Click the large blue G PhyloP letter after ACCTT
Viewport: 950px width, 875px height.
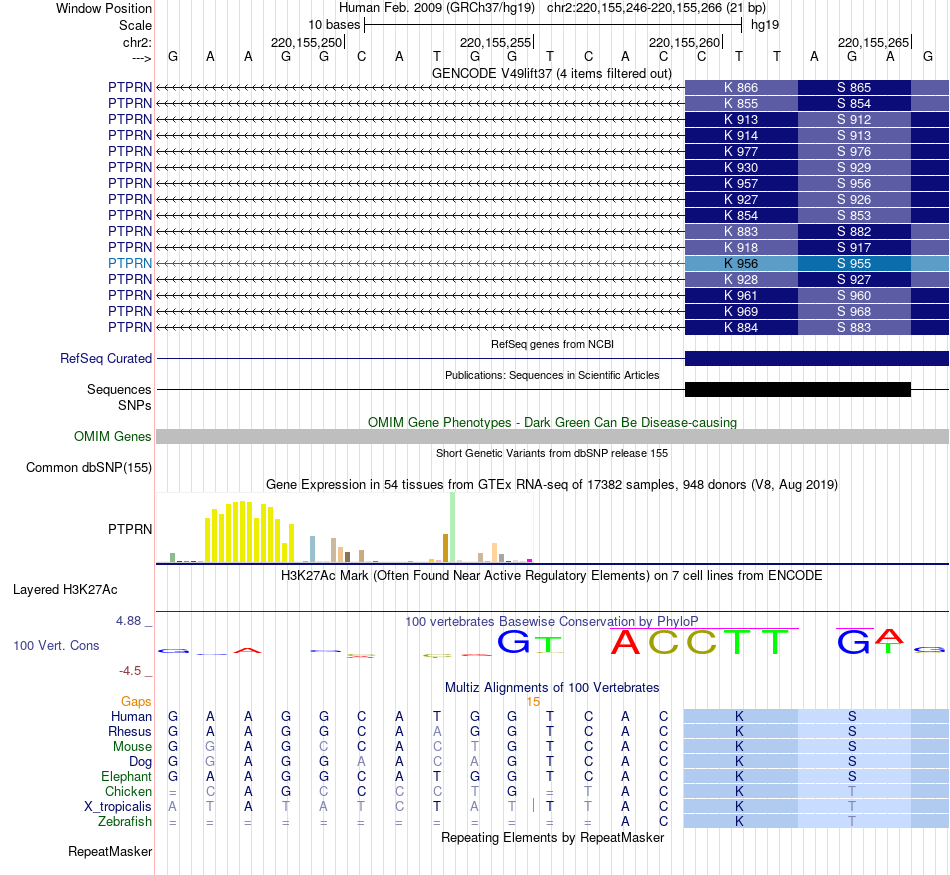(x=853, y=642)
